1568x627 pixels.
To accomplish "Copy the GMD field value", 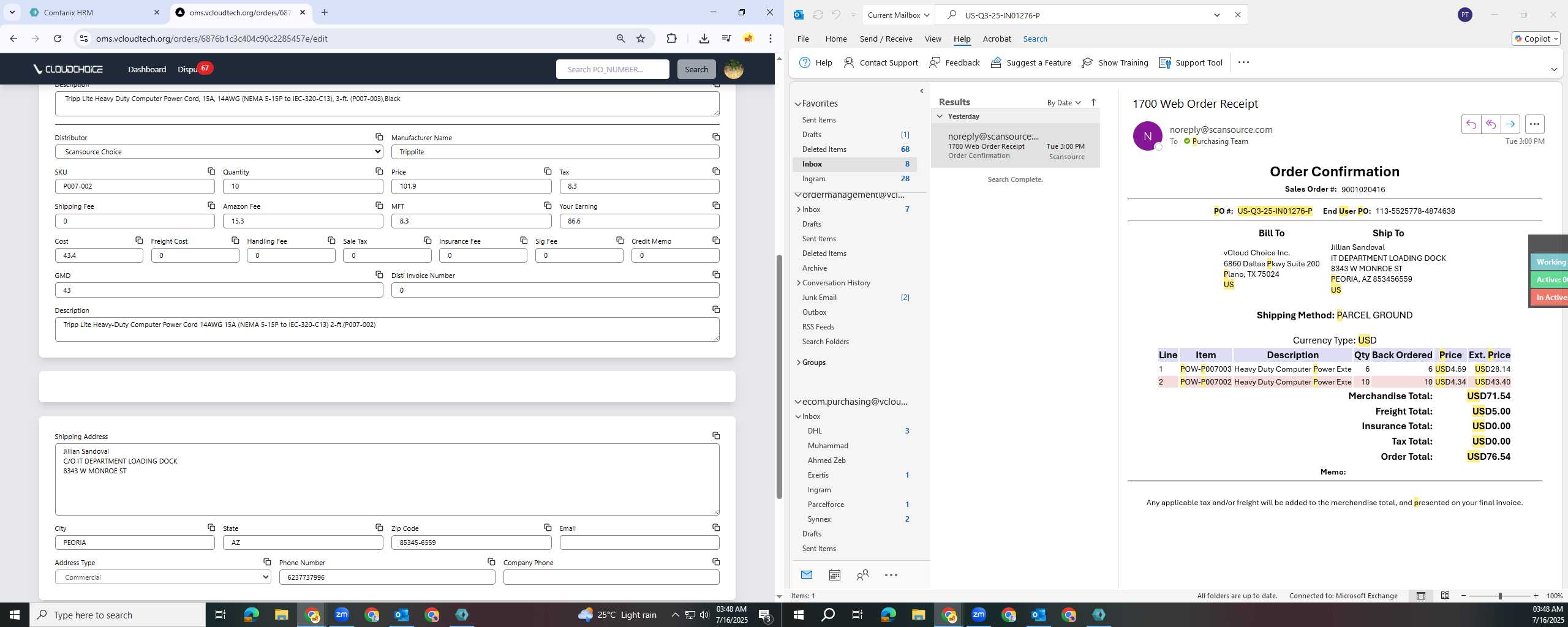I will click(x=379, y=275).
